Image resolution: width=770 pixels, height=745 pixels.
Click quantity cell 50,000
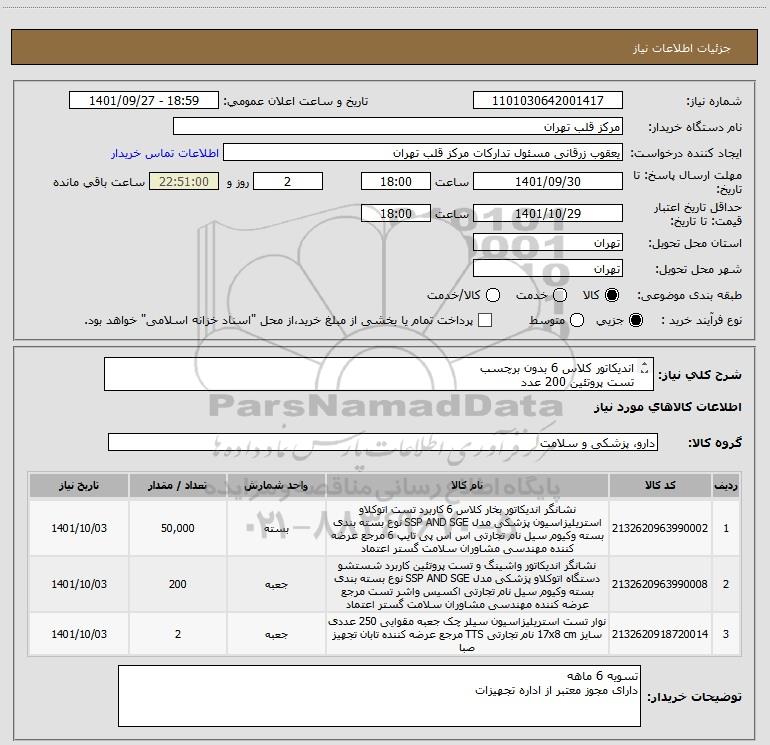tap(178, 528)
